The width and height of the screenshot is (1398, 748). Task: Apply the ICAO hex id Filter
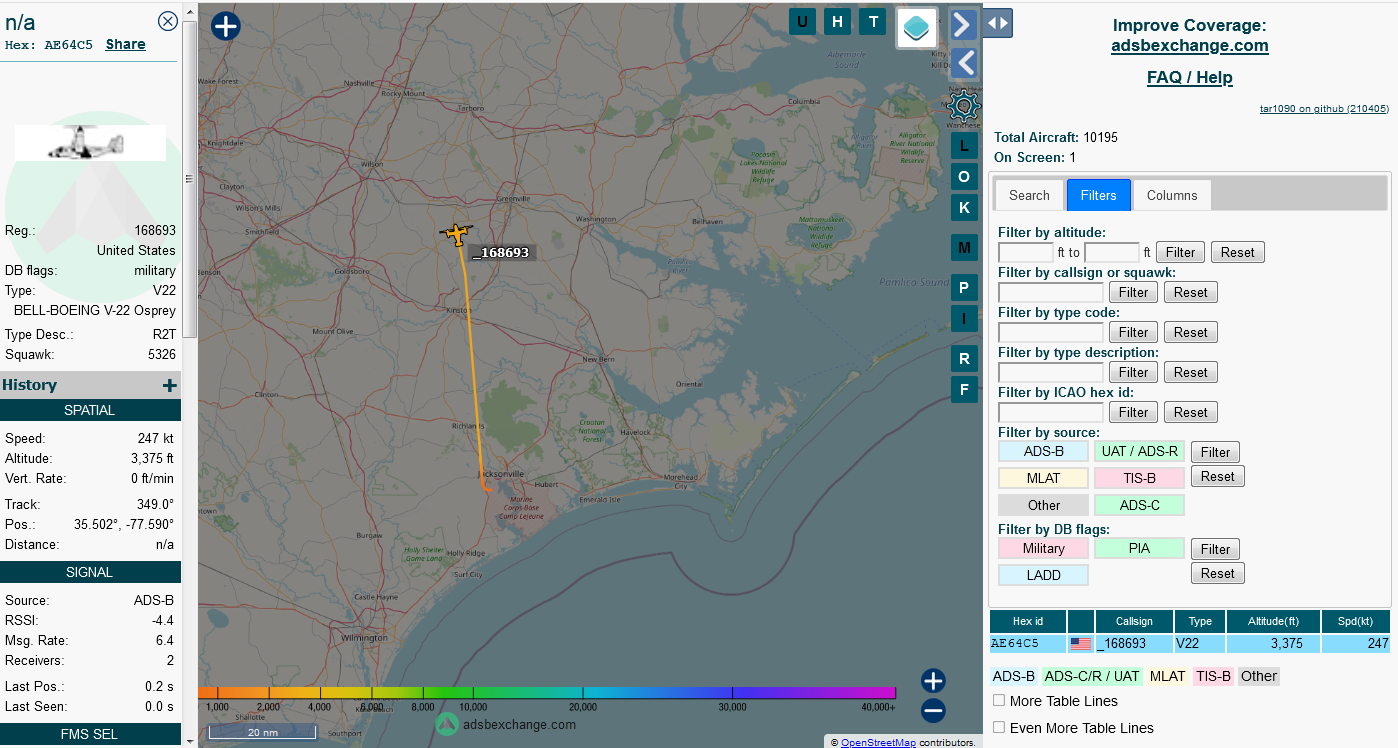1134,412
